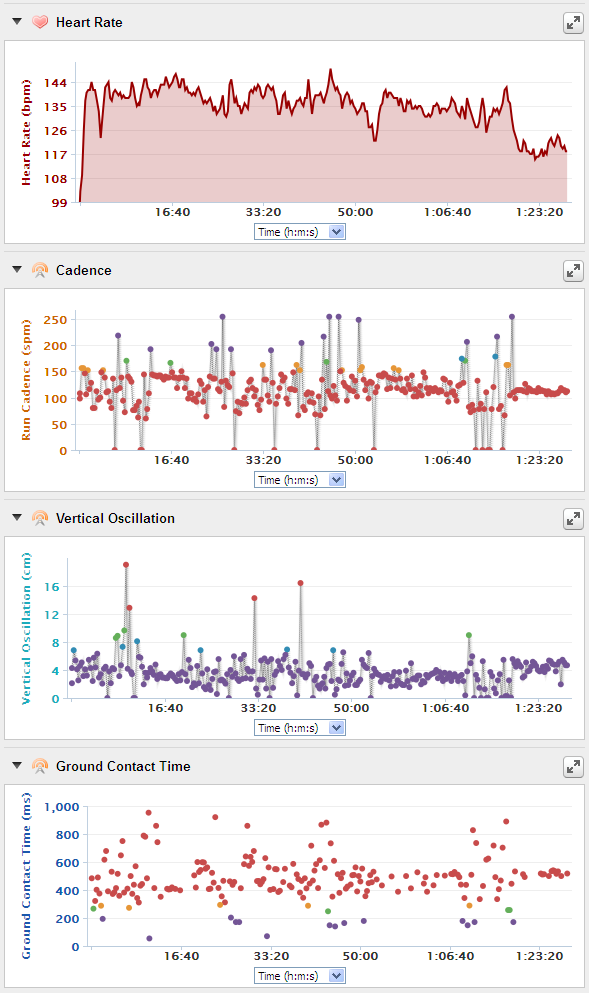
Task: Click the 144 value on heart rate axis
Action: point(55,83)
